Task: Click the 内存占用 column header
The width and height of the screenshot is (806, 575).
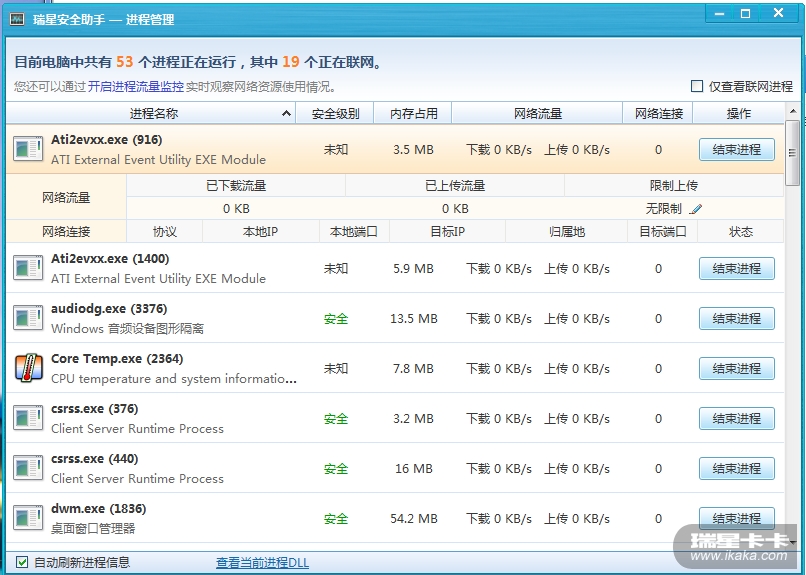Action: pyautogui.click(x=413, y=114)
